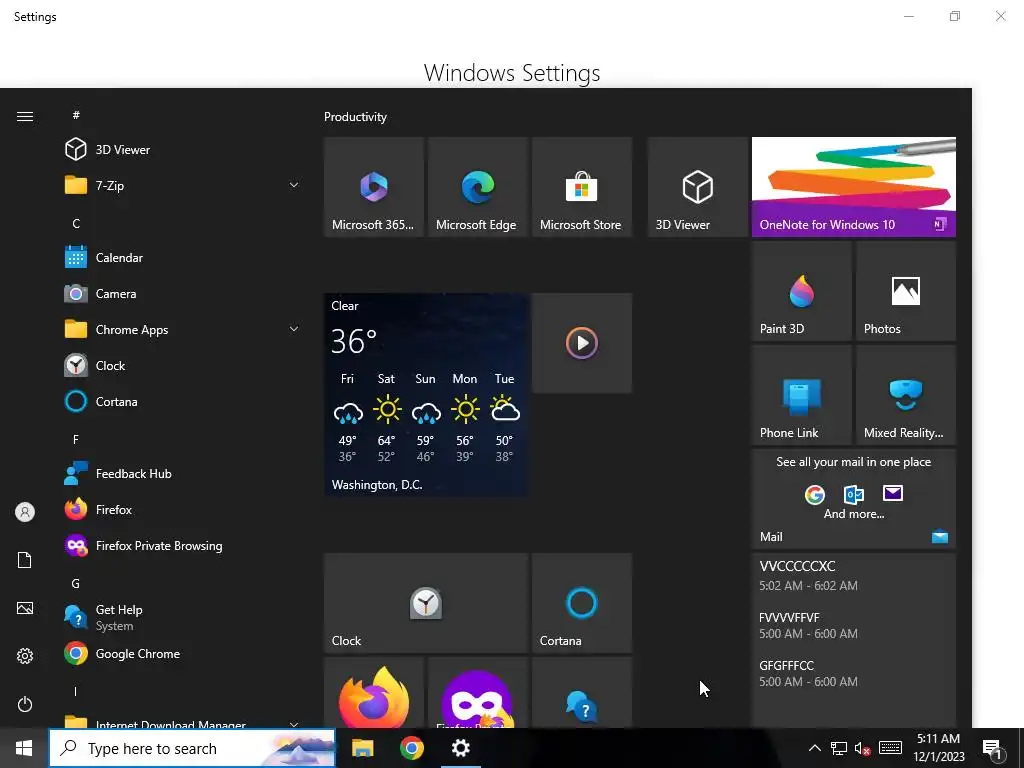1024x768 pixels.
Task: Open the Paint 3D tile
Action: (801, 291)
